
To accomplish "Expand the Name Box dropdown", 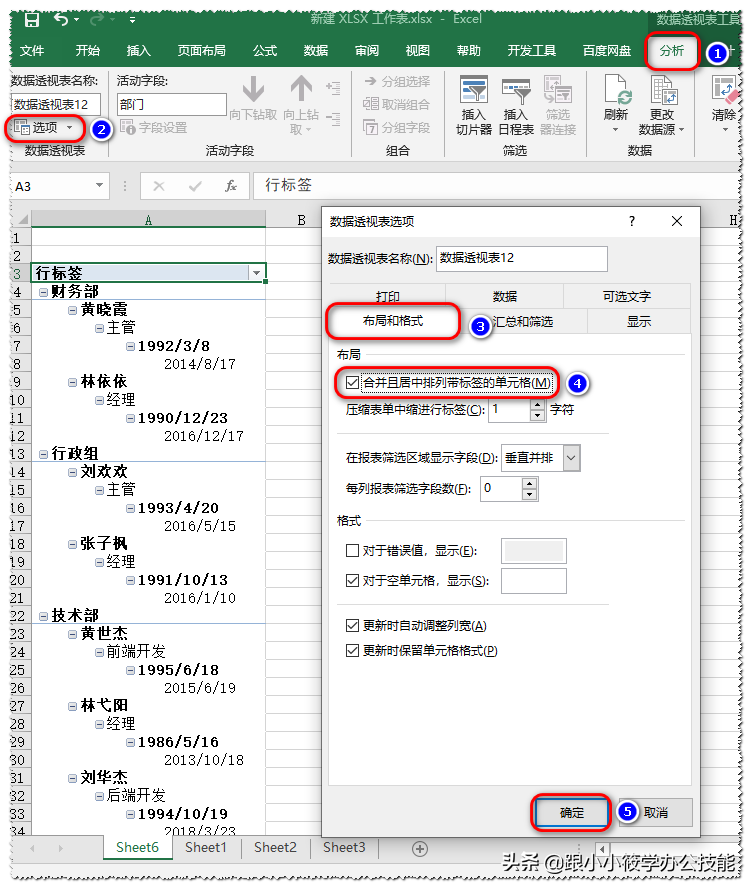I will click(x=99, y=185).
